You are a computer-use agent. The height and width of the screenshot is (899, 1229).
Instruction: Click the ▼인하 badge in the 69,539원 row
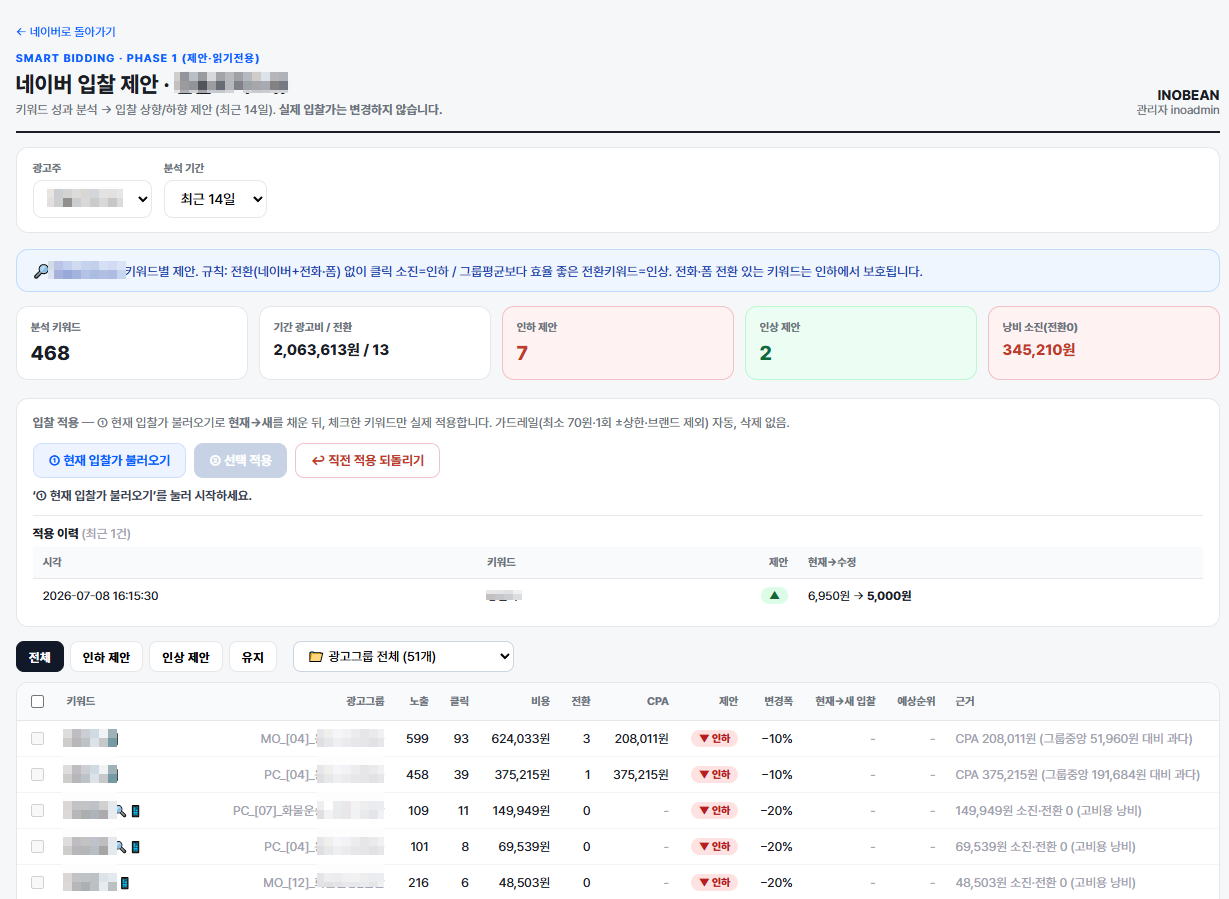tap(714, 847)
